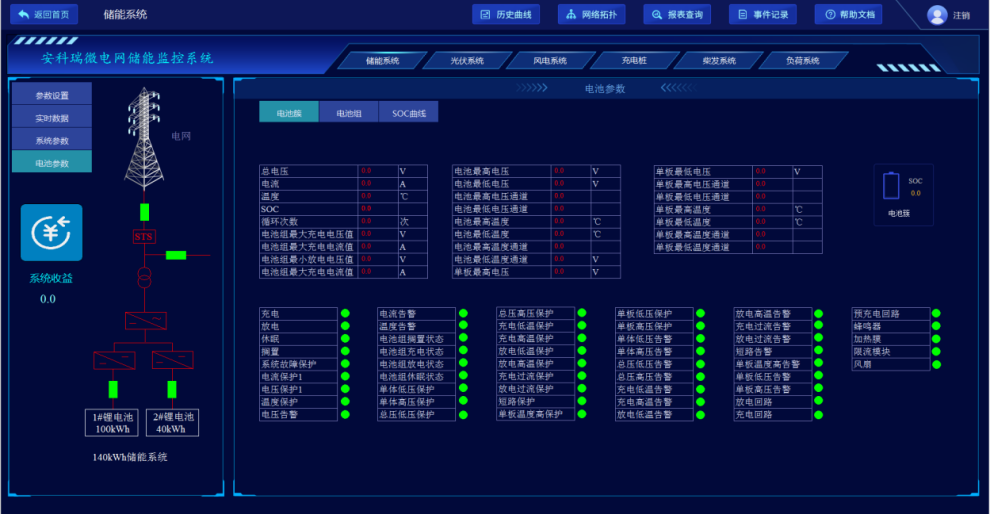Click the 返回首页 back arrow icon

(x=23, y=14)
